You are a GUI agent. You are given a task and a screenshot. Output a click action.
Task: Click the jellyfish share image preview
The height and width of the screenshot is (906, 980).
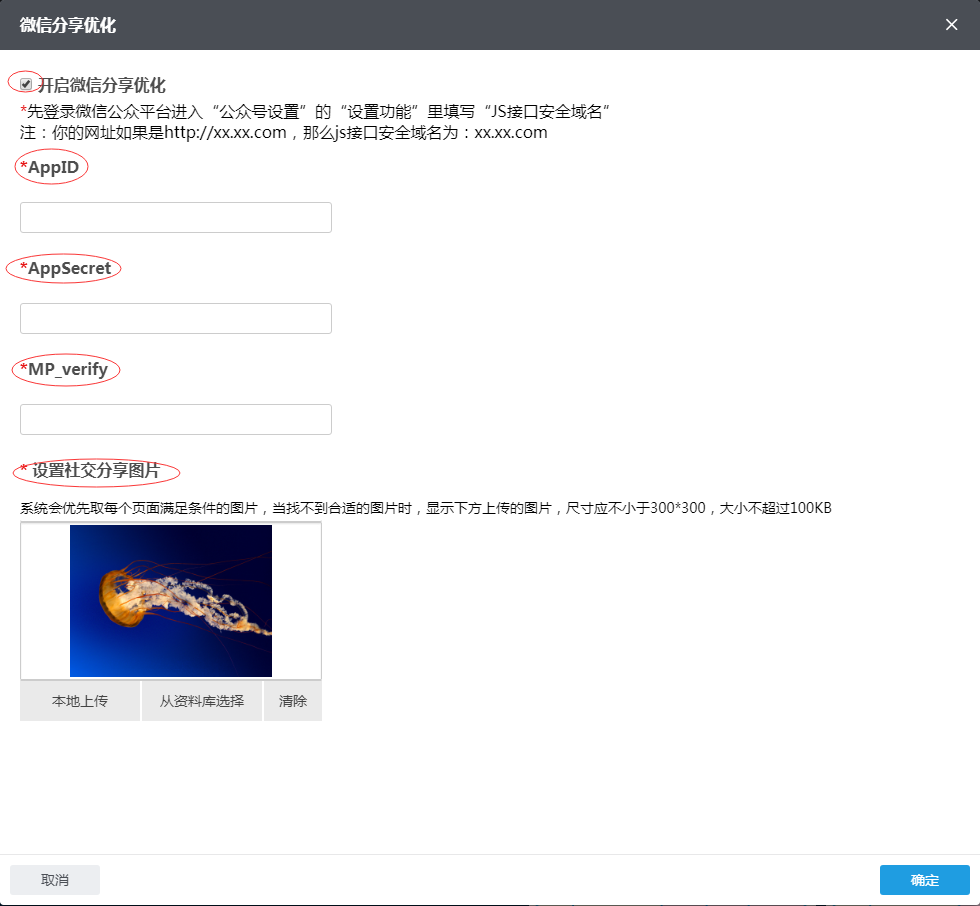tap(171, 600)
